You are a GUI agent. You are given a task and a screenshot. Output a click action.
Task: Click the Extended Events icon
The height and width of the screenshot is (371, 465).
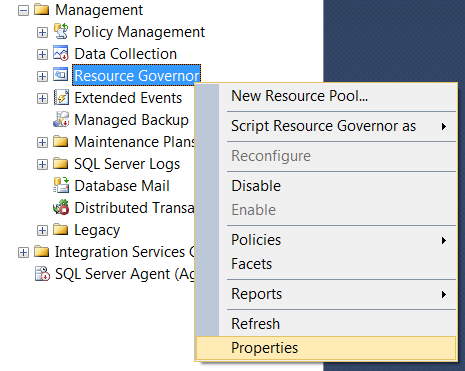pyautogui.click(x=61, y=97)
